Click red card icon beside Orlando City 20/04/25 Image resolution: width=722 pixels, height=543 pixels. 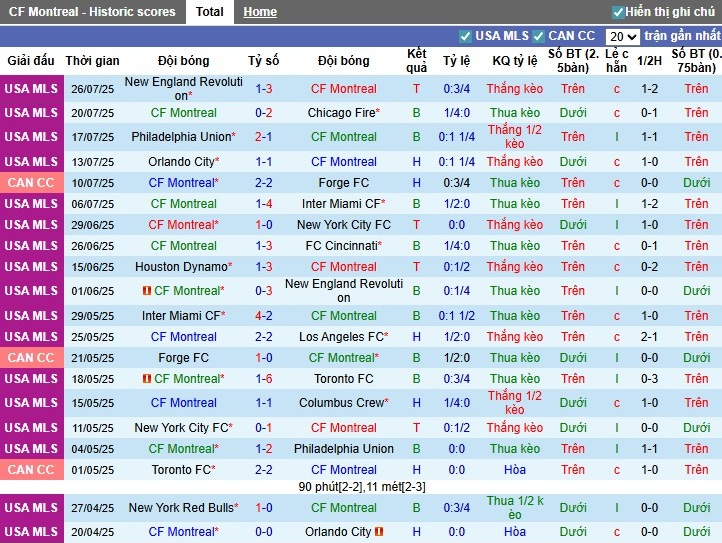(379, 531)
